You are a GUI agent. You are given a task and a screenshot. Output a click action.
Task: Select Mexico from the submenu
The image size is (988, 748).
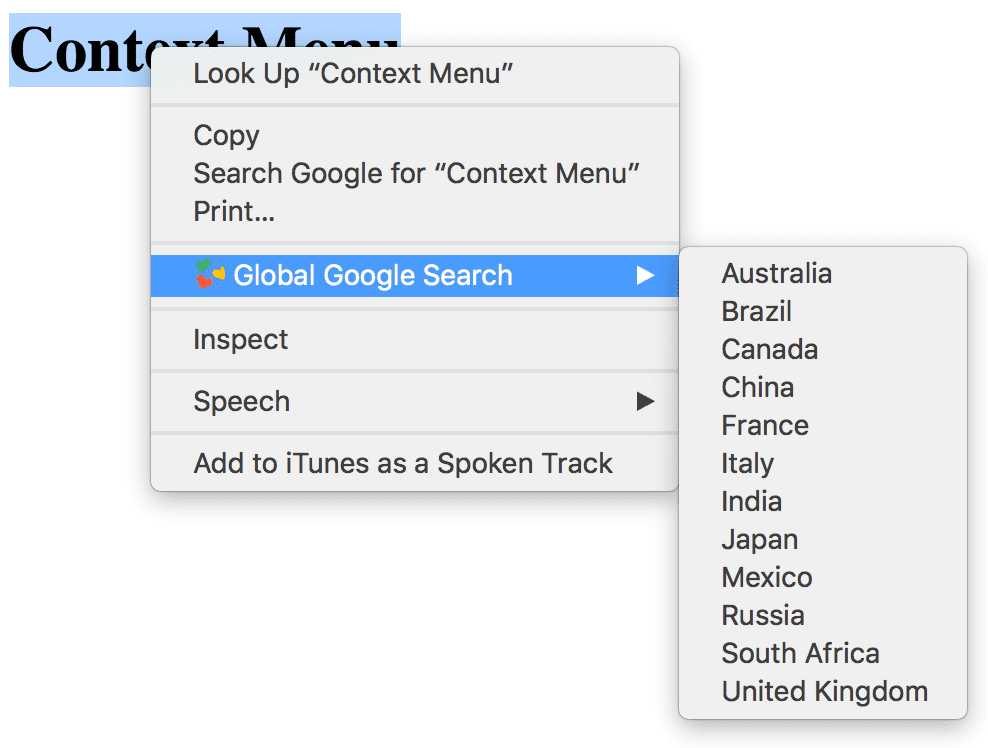tap(766, 577)
